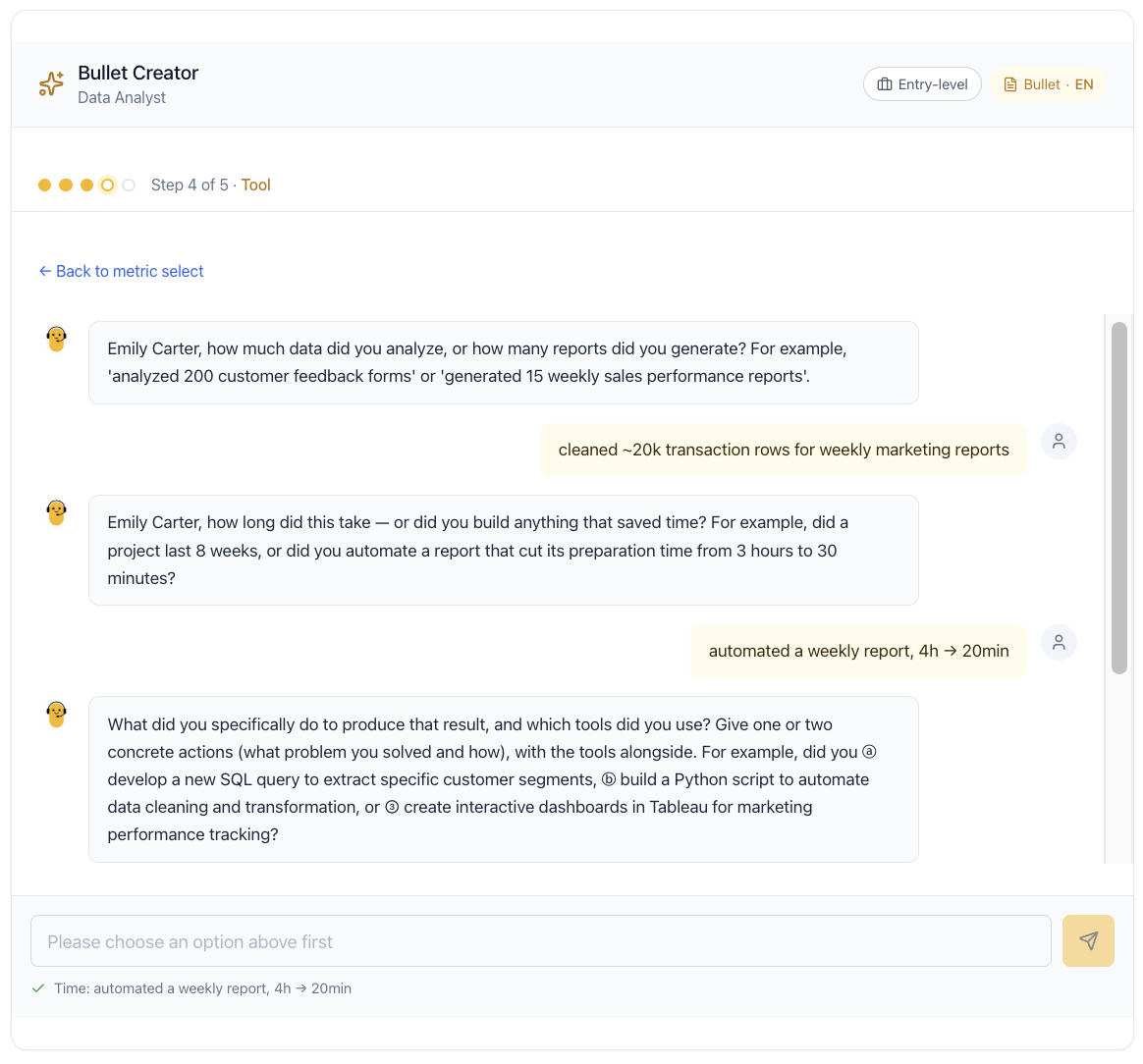This screenshot has width=1143, height=1064.
Task: Click the send paper-plane button
Action: click(x=1088, y=941)
